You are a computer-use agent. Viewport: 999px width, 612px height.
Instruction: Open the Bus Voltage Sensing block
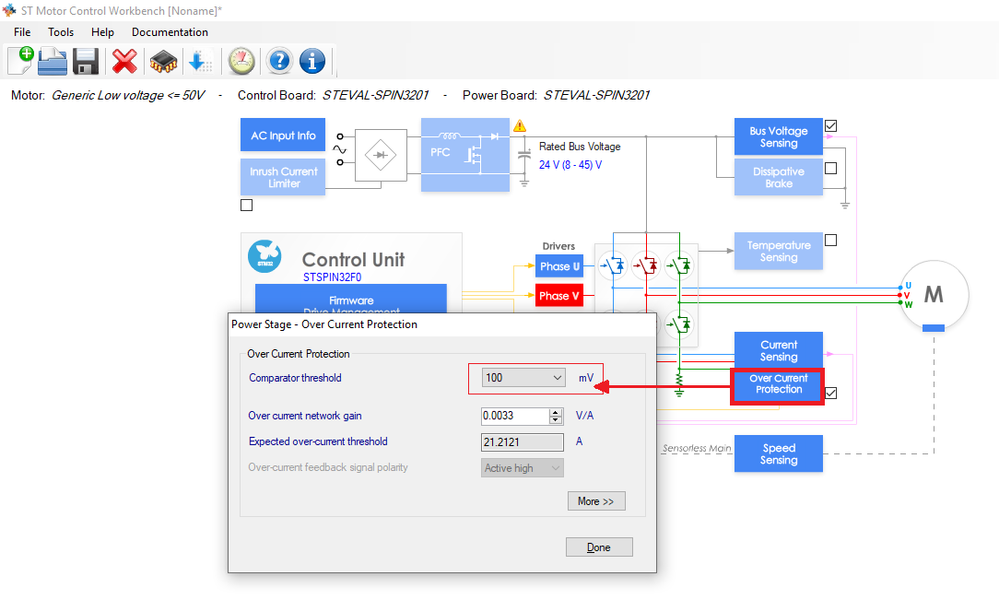[779, 137]
